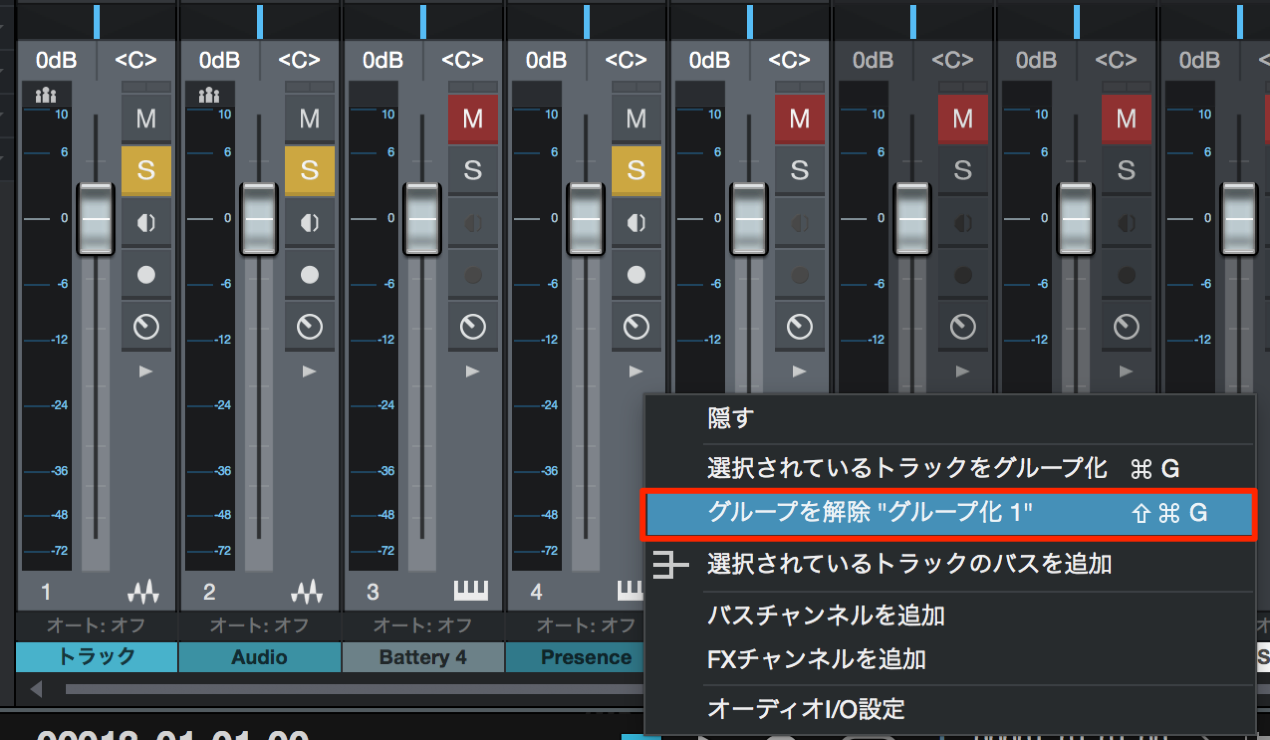Select the Audio channel name label
The height and width of the screenshot is (740, 1270).
tap(259, 657)
